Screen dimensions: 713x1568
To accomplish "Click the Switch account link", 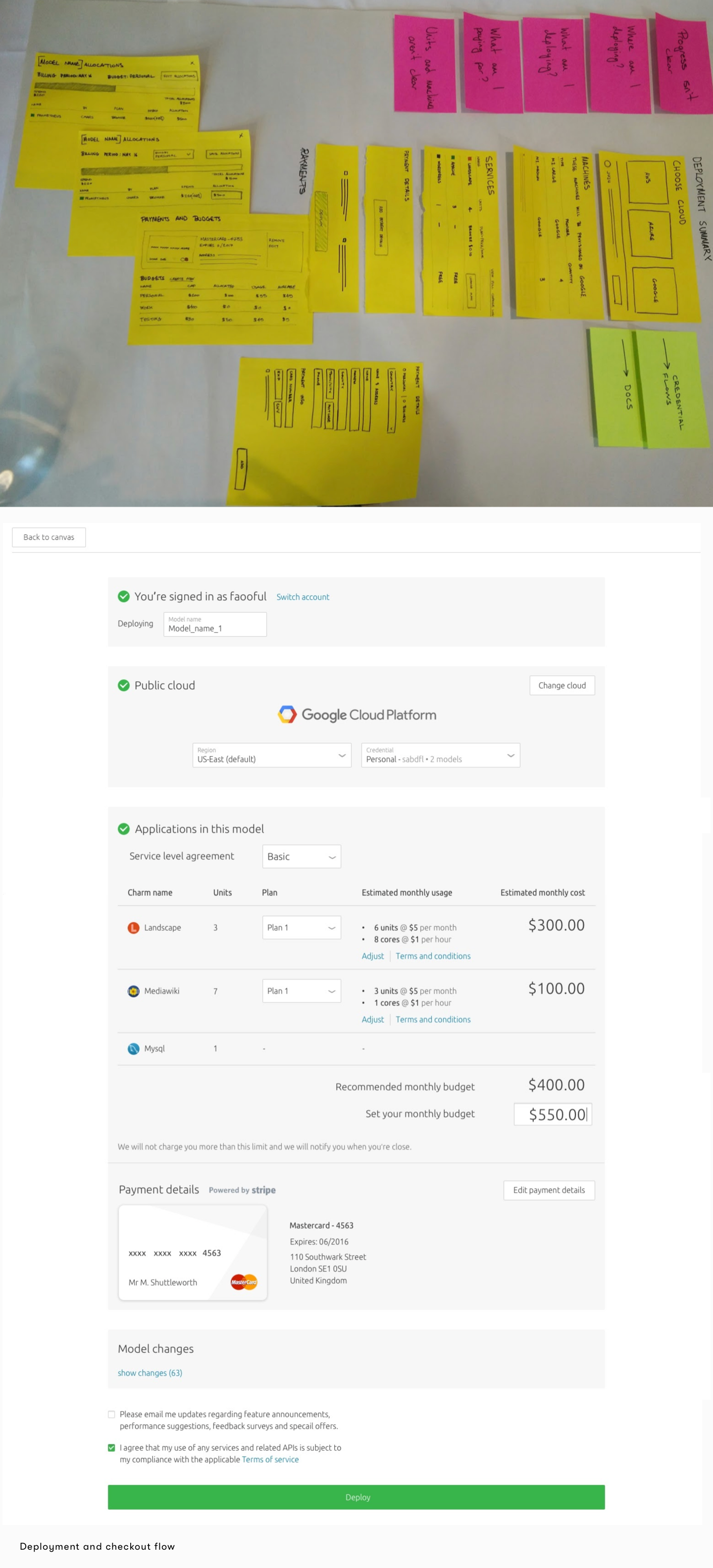I will pos(303,597).
